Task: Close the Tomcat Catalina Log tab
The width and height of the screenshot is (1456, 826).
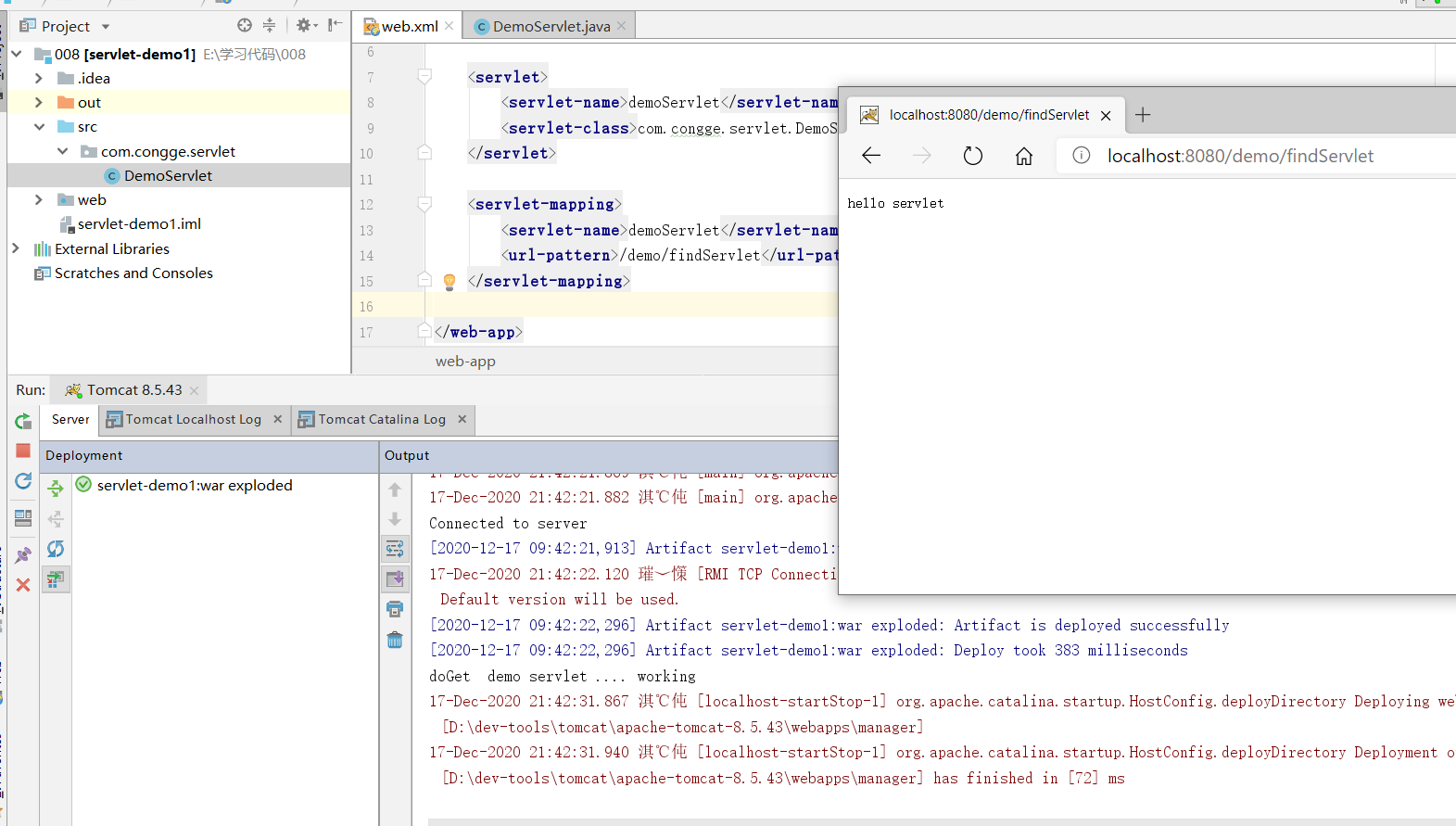Action: tap(462, 419)
